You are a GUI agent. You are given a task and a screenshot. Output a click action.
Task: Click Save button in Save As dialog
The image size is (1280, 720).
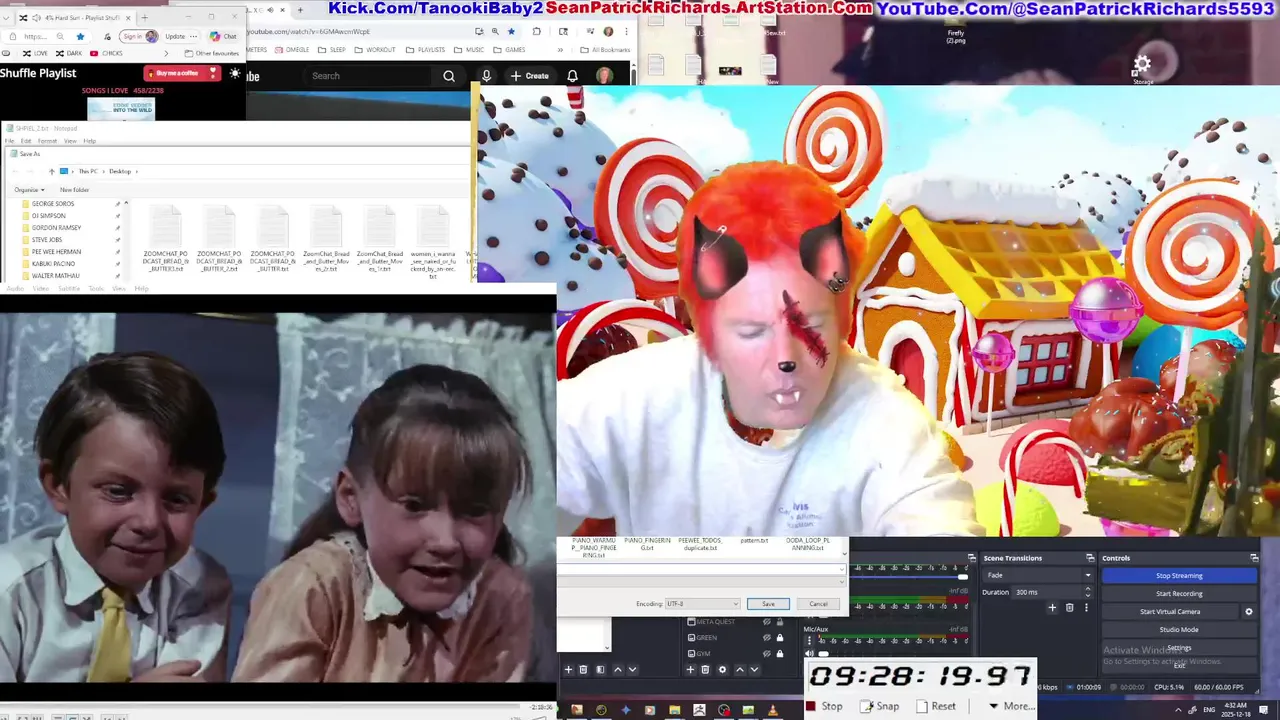tap(768, 604)
